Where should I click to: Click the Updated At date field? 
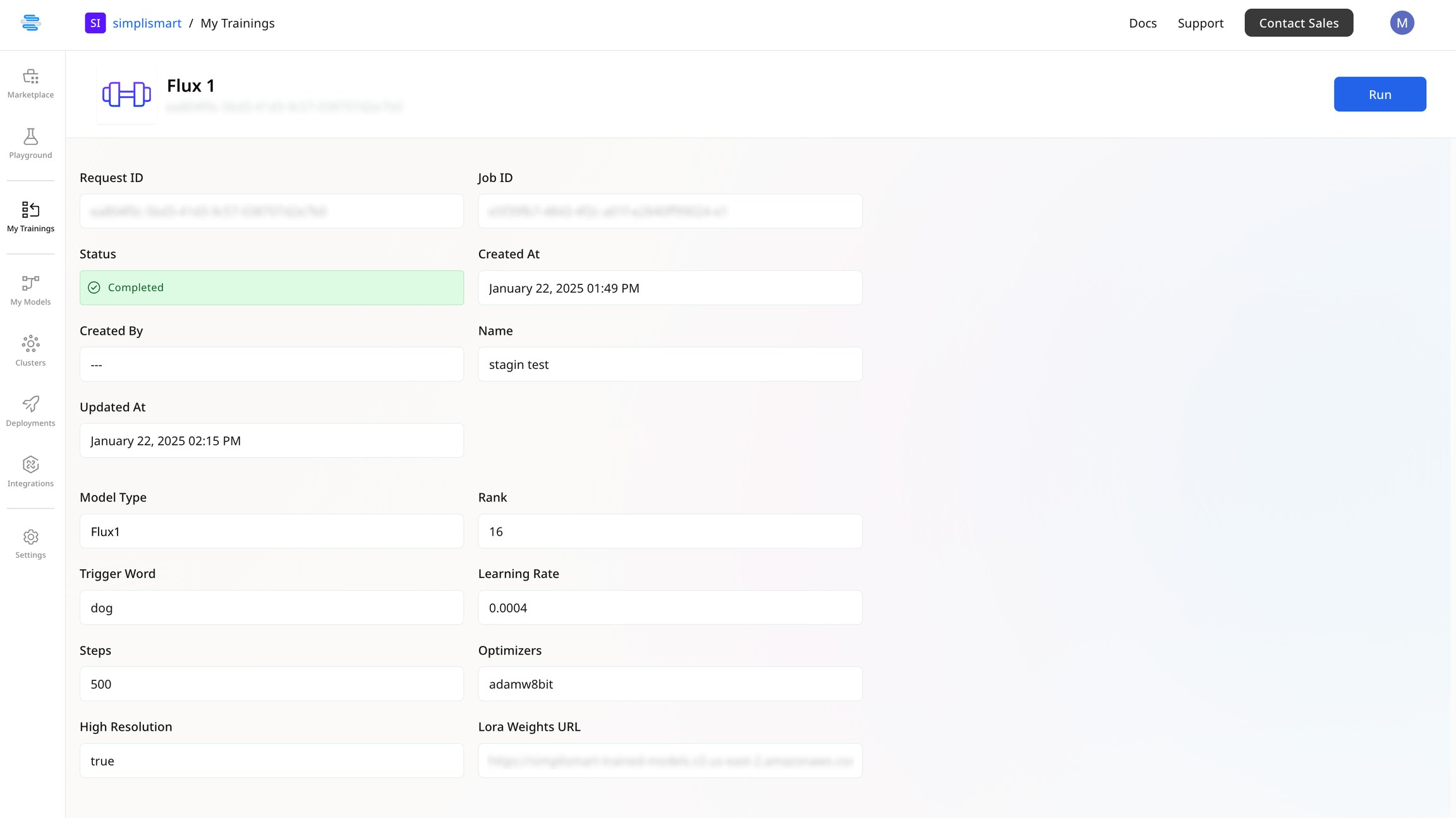272,440
